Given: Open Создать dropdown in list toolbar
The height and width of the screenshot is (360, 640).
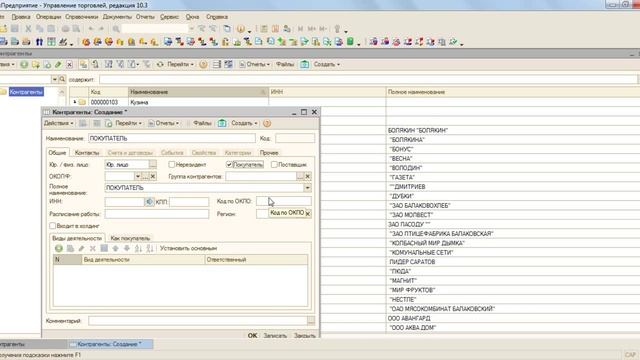Looking at the screenshot, I should click(x=327, y=64).
